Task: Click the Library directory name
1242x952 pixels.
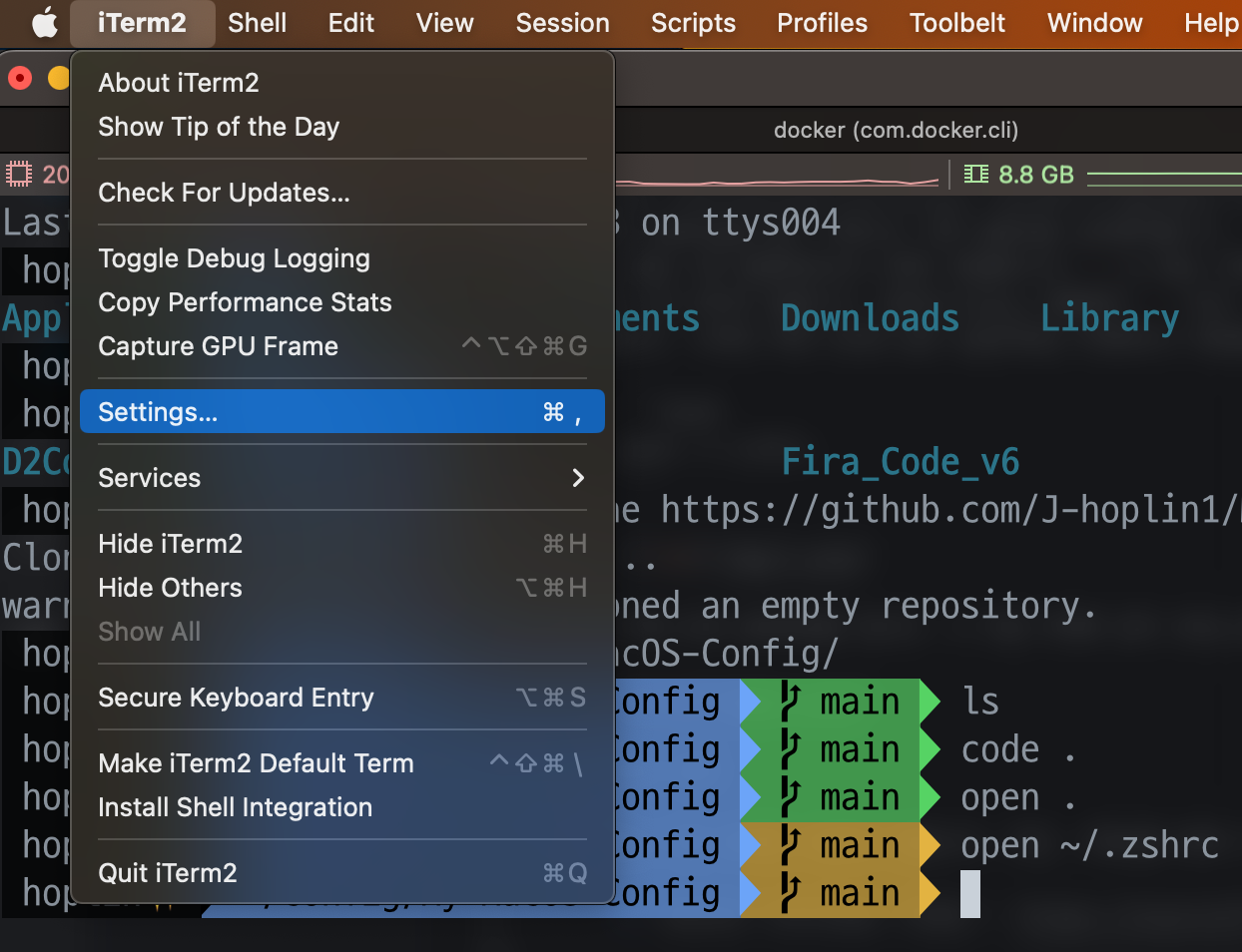Action: (x=1109, y=318)
